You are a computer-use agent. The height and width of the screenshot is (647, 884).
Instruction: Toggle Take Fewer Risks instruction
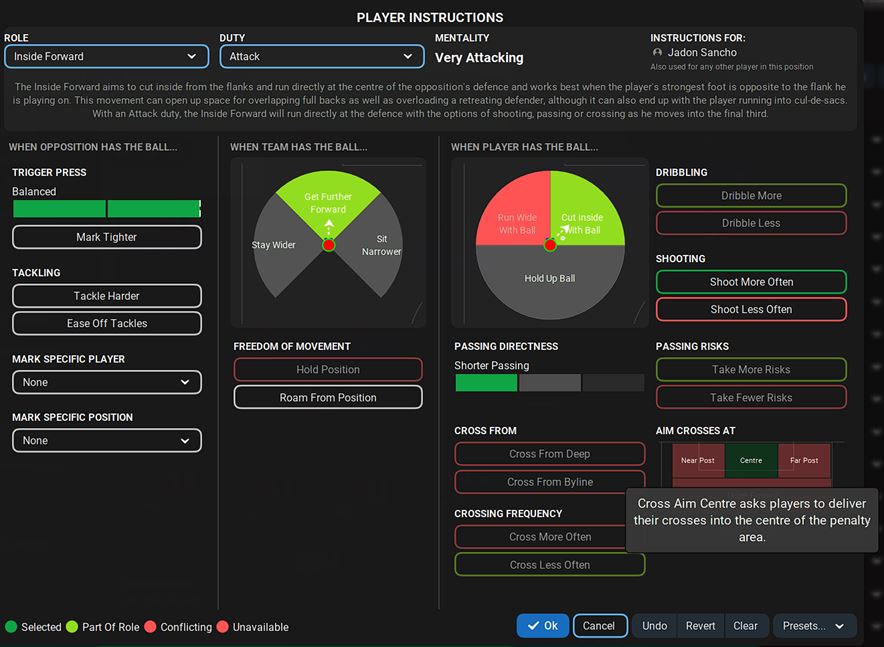[x=752, y=397]
